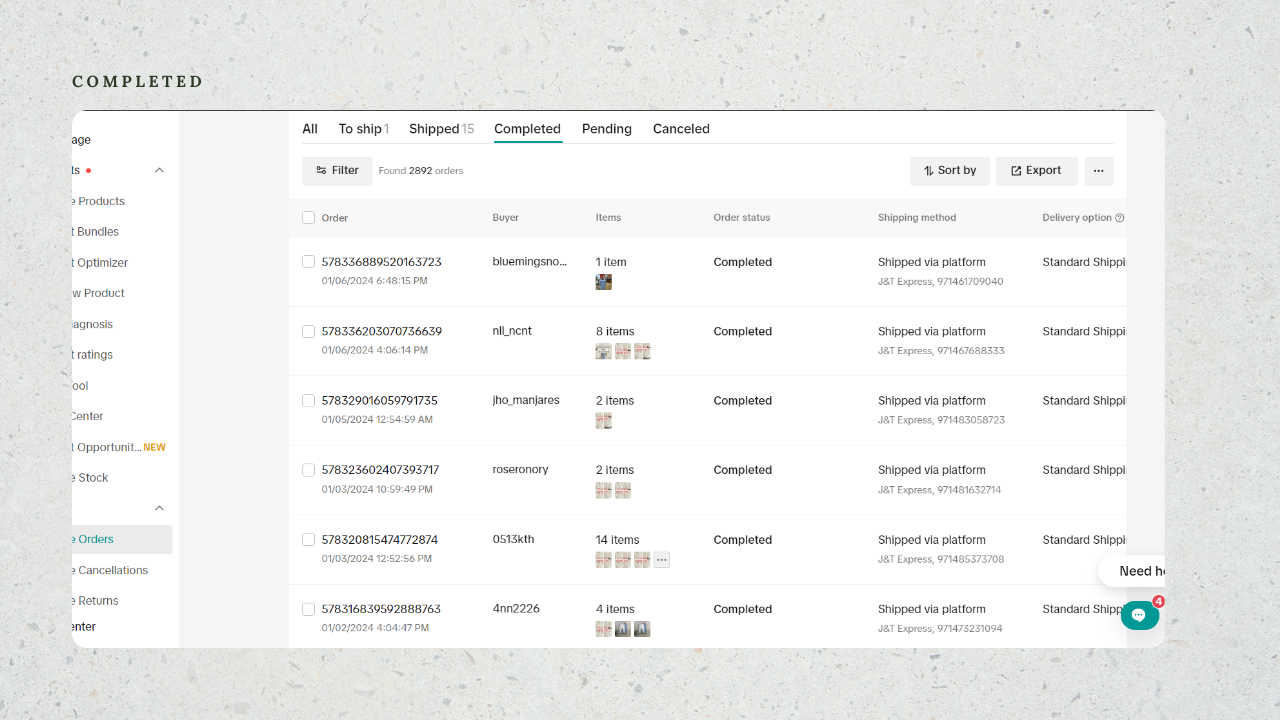This screenshot has width=1280, height=720.
Task: View last item thumbnail of 4nn2226 order
Action: point(642,629)
